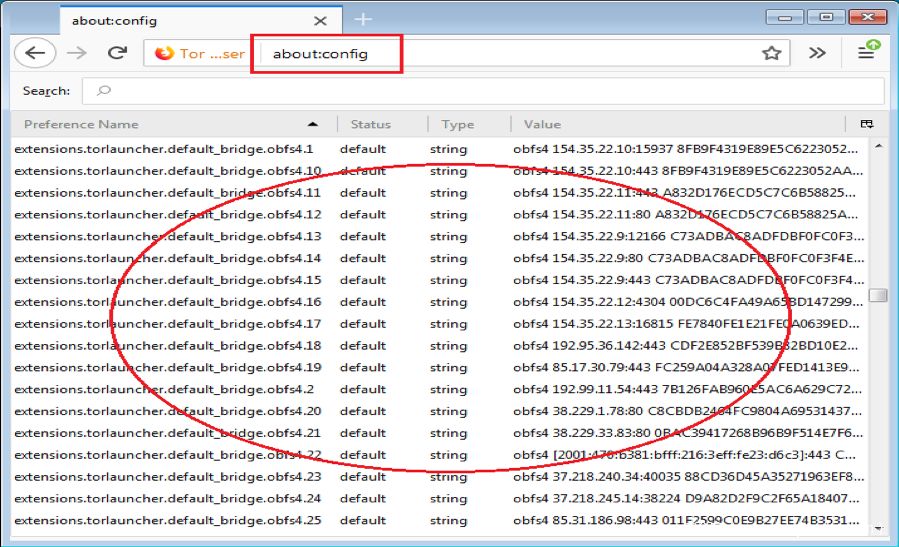This screenshot has height=547, width=899.
Task: Select the about:config tab
Action: tap(201, 21)
